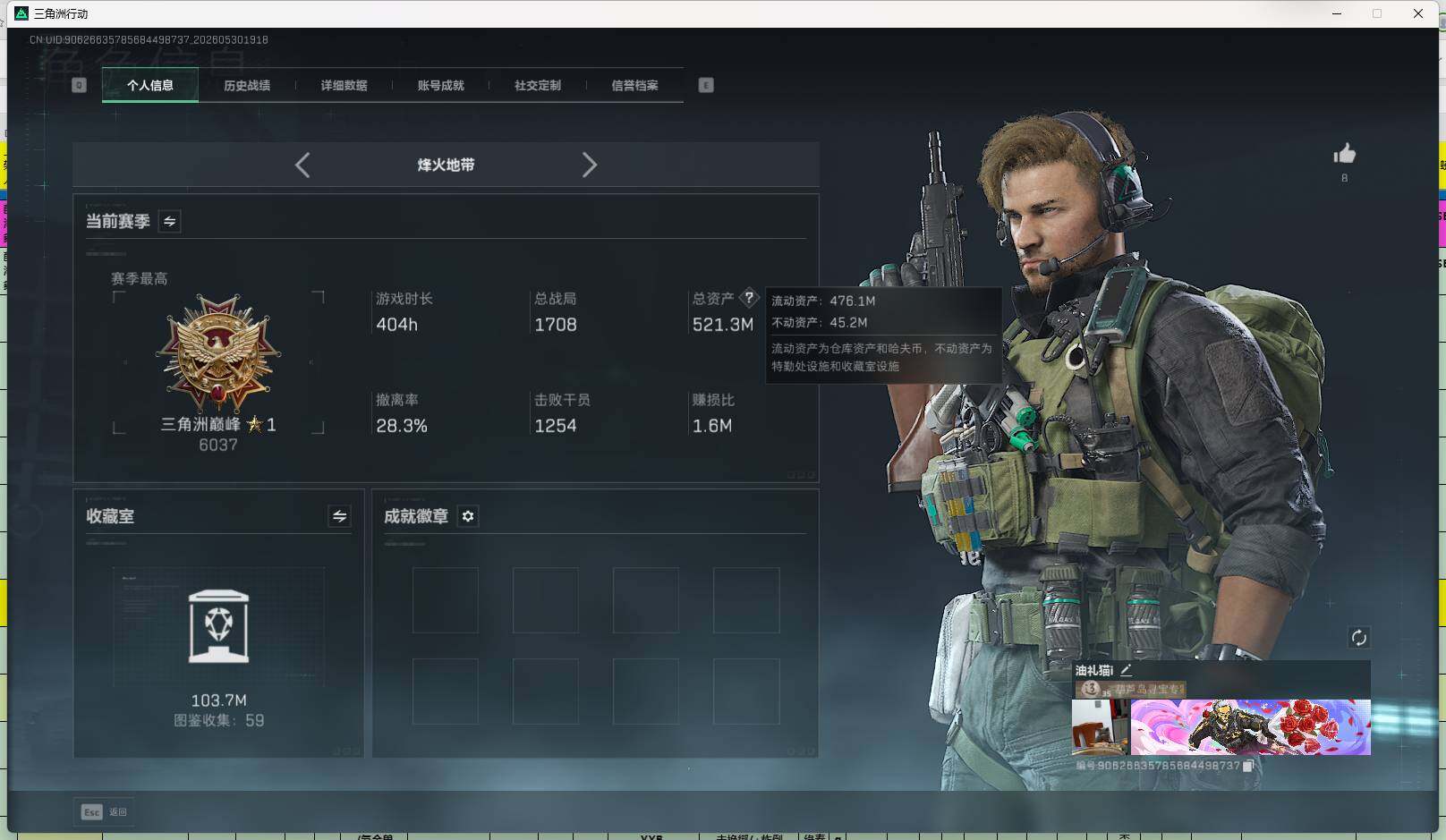This screenshot has height=840, width=1446.
Task: Close the 三角洲行动 window
Action: point(1418,13)
